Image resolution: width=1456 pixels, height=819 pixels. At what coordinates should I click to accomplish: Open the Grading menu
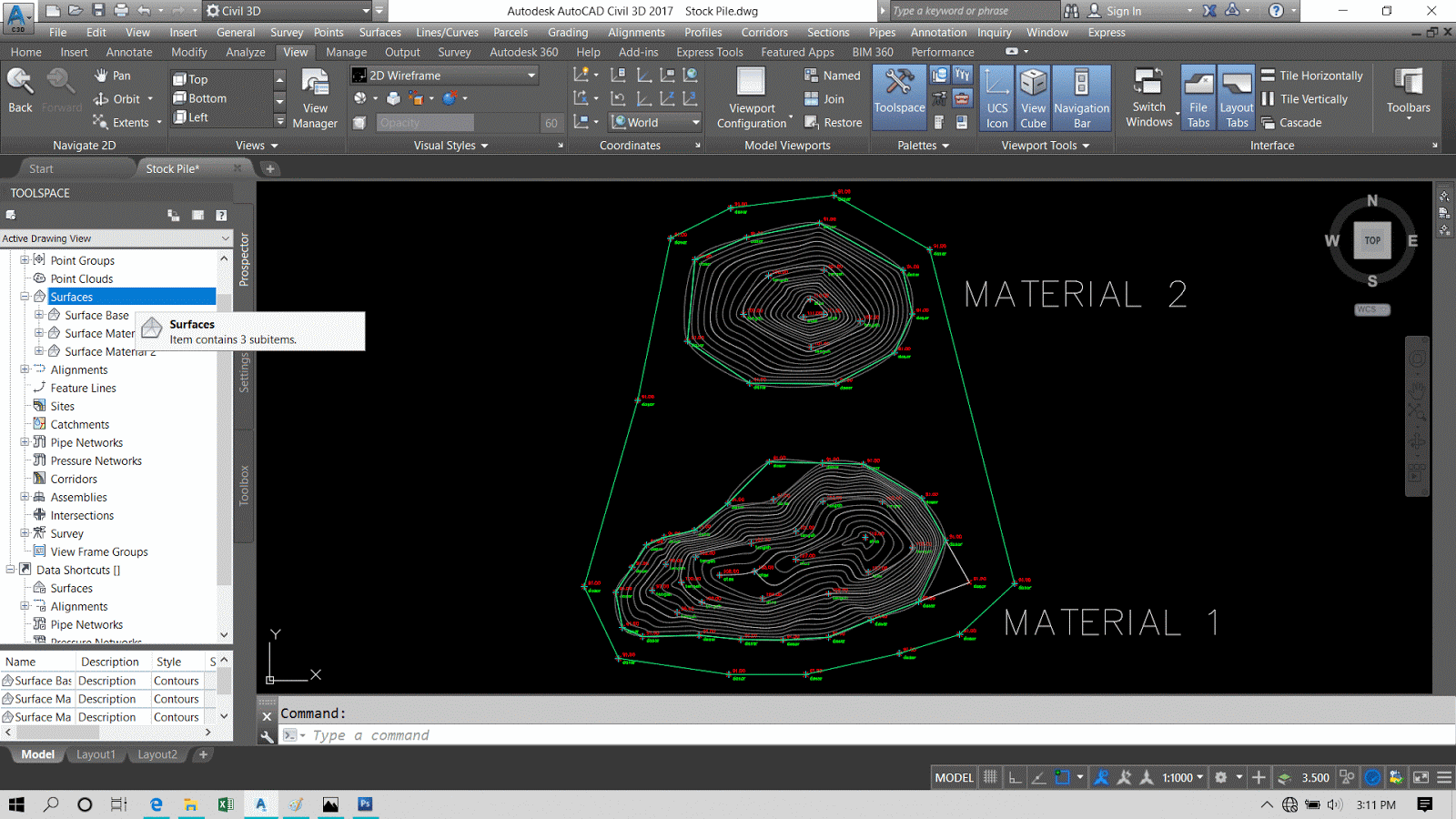[567, 32]
